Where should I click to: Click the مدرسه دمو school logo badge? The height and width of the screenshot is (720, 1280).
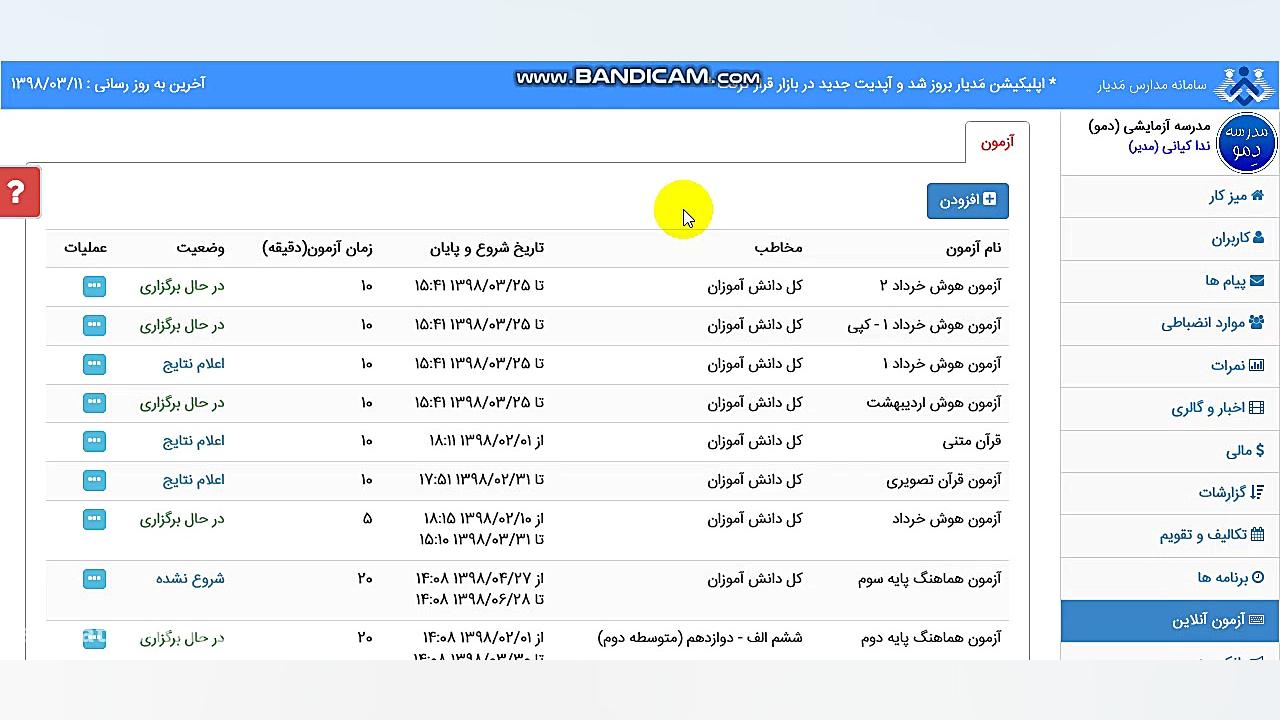point(1245,142)
